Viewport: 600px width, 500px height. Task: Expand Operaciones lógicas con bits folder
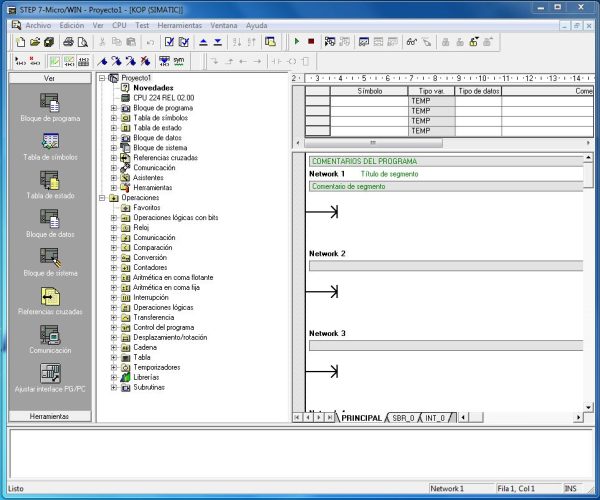pyautogui.click(x=114, y=218)
